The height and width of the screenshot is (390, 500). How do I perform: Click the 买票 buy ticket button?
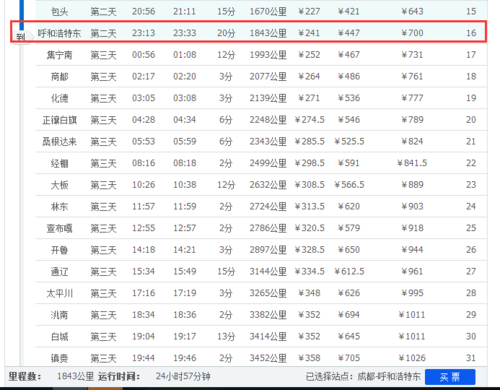pos(450,377)
